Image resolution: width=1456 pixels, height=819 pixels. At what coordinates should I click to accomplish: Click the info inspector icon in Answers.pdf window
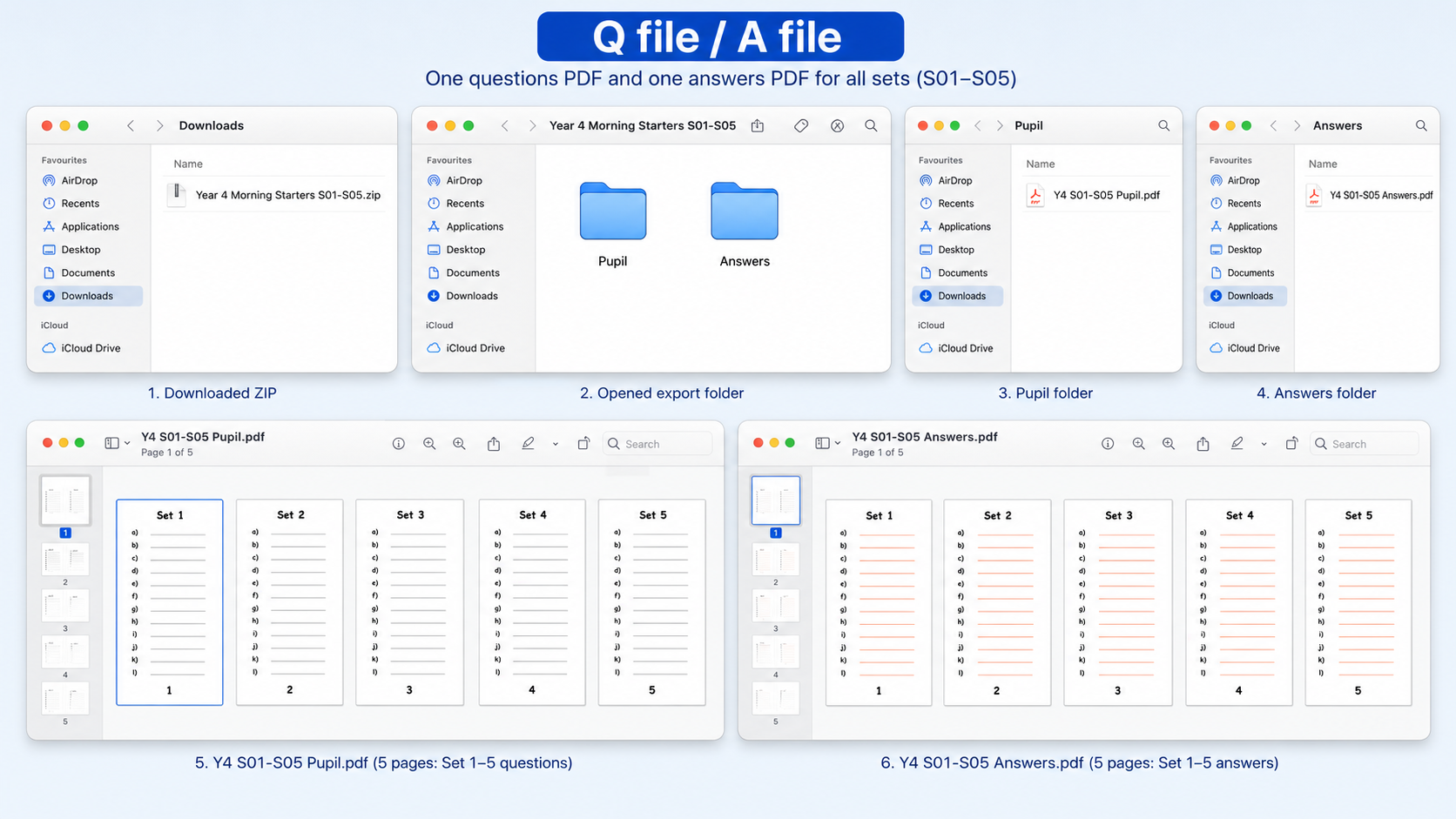coord(1108,443)
